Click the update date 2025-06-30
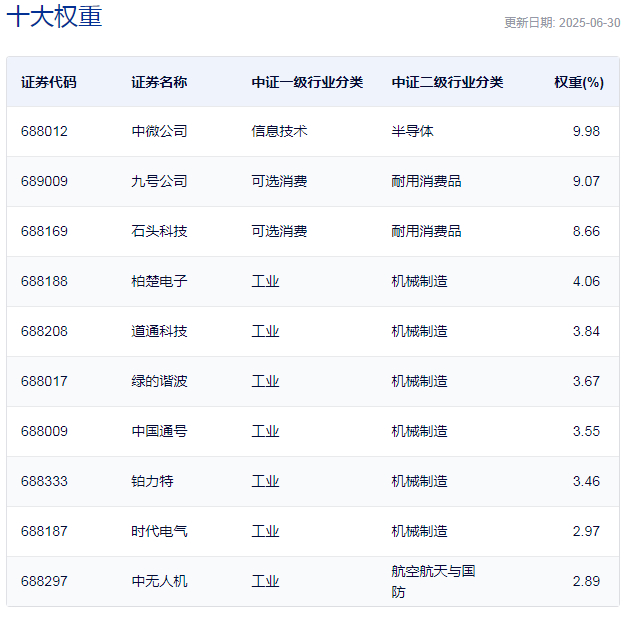 (589, 23)
